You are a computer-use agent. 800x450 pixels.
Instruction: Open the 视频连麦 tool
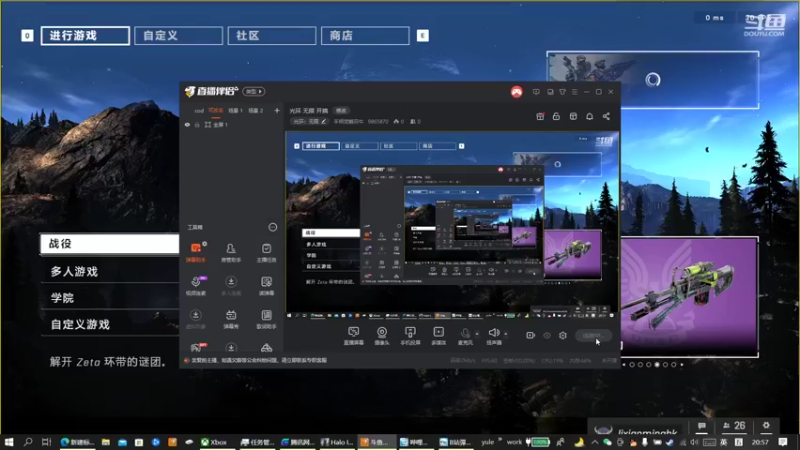(195, 286)
